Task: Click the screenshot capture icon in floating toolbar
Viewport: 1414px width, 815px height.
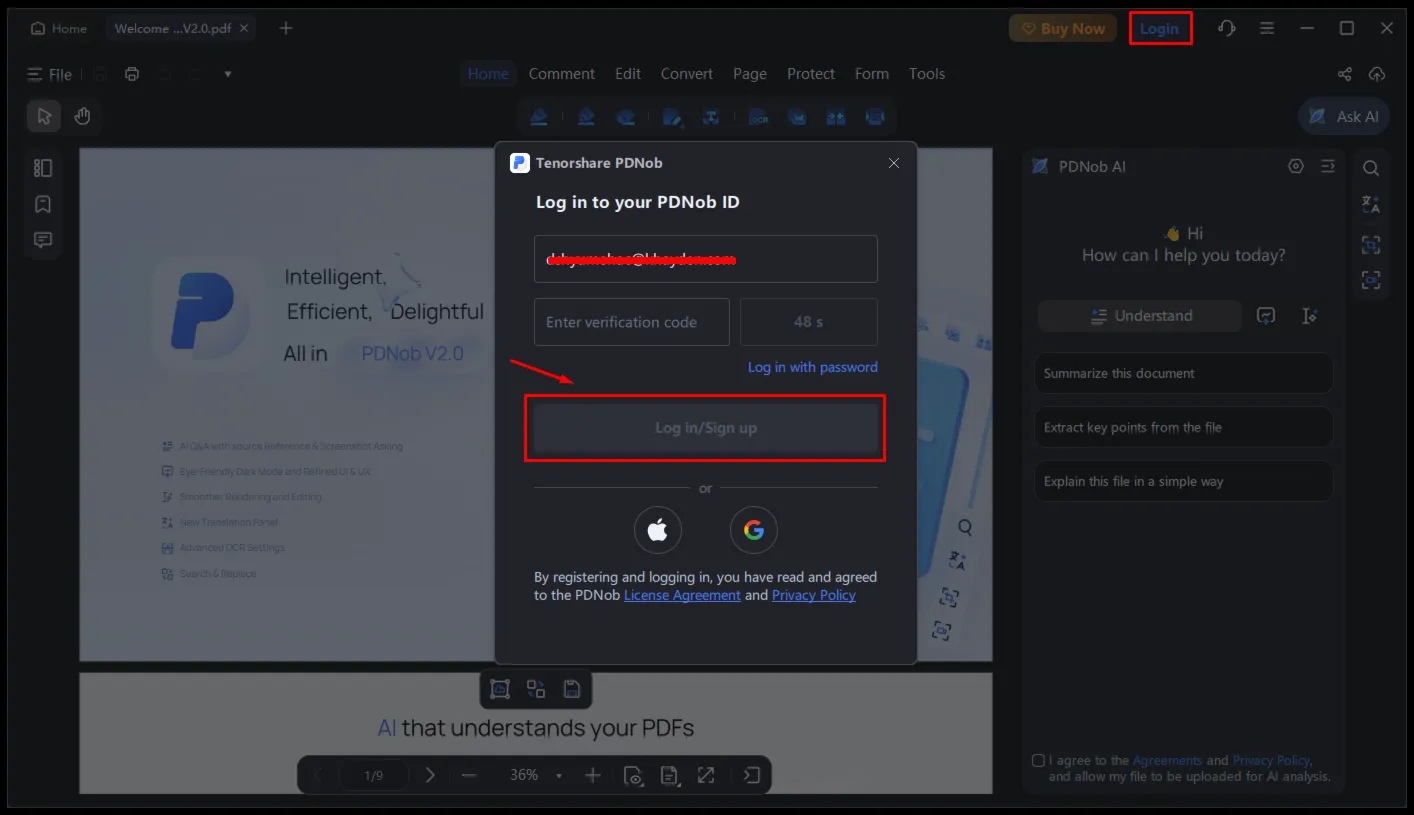Action: pyautogui.click(x=500, y=689)
